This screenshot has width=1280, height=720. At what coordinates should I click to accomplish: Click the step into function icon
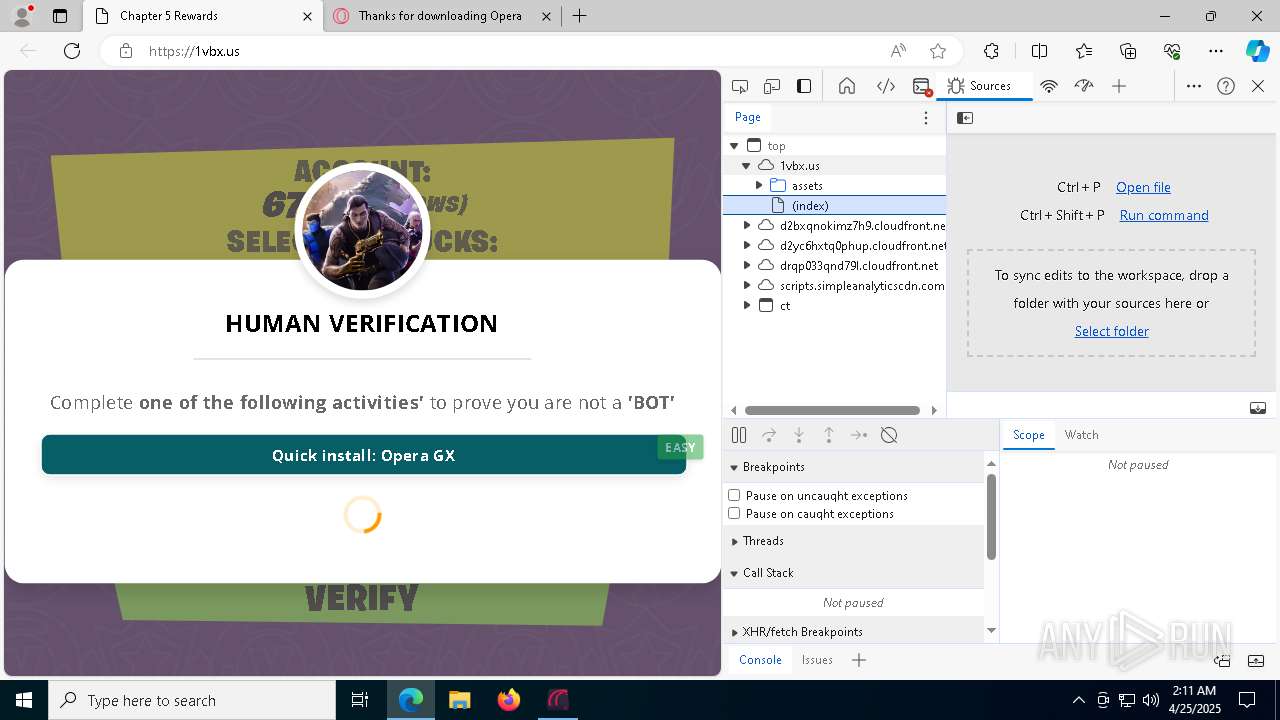click(799, 435)
